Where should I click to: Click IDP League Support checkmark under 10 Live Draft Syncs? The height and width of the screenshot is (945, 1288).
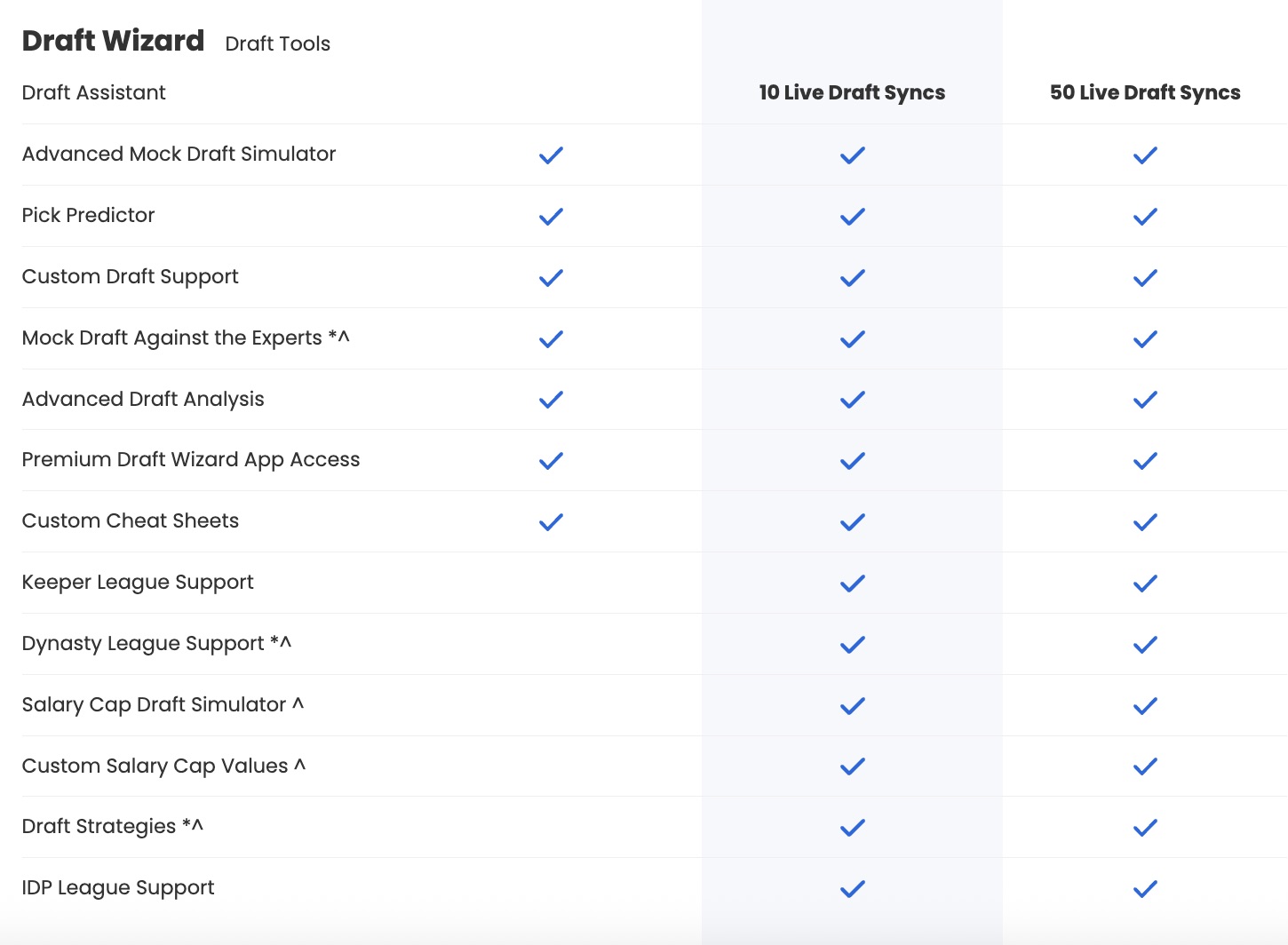[x=853, y=889]
